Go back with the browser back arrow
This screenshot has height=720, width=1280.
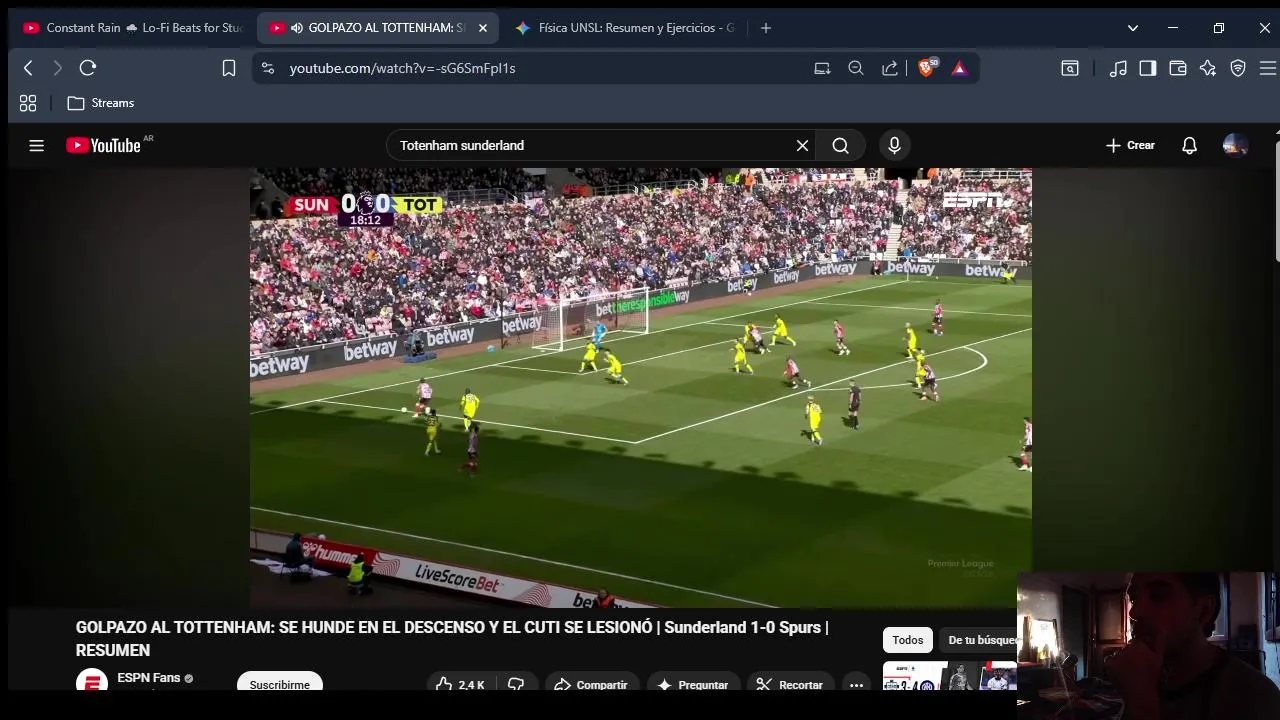pyautogui.click(x=28, y=68)
